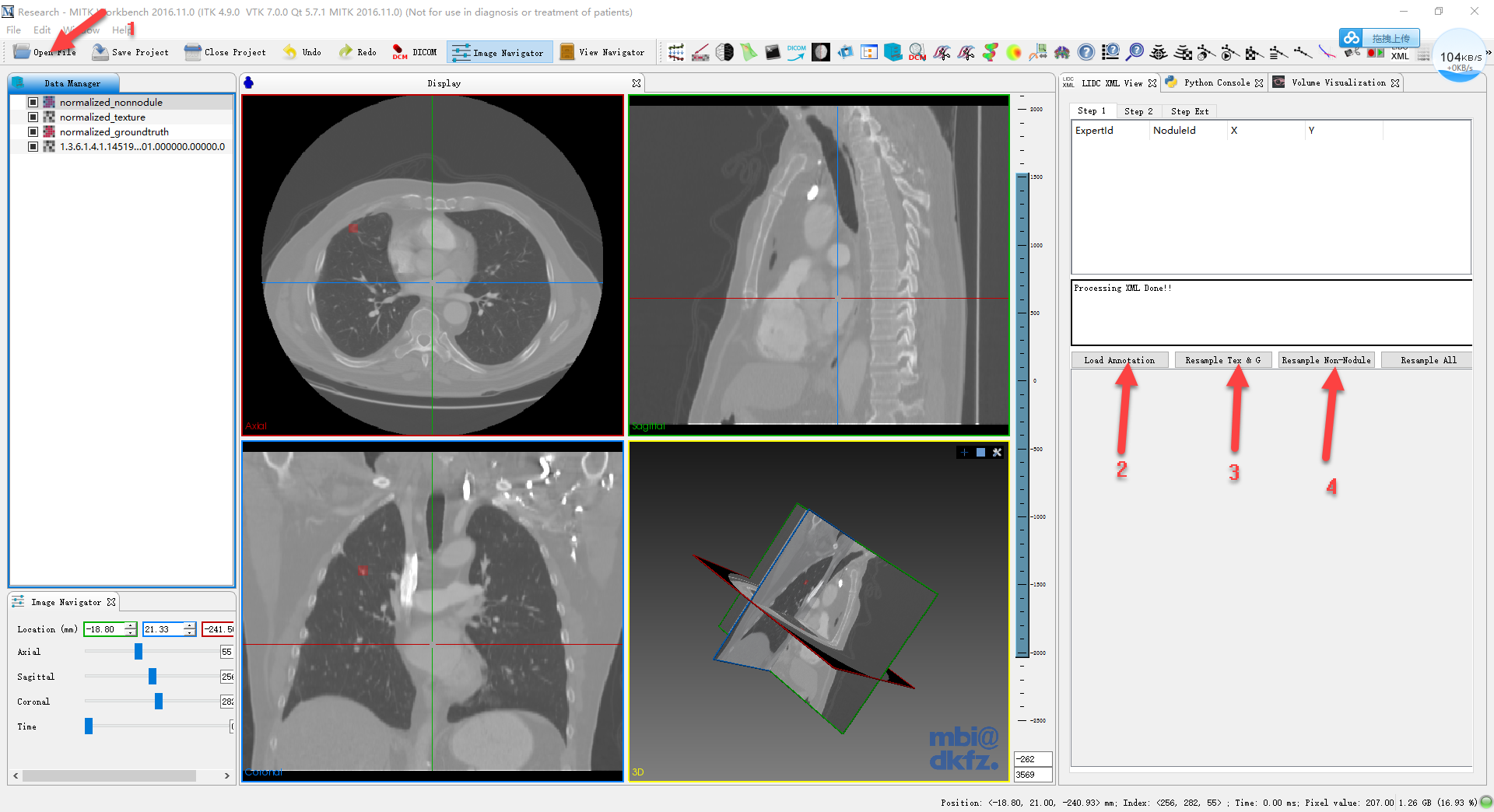Decrease the blue Location Y value stepper
Screen dimensions: 1494x812
189,632
